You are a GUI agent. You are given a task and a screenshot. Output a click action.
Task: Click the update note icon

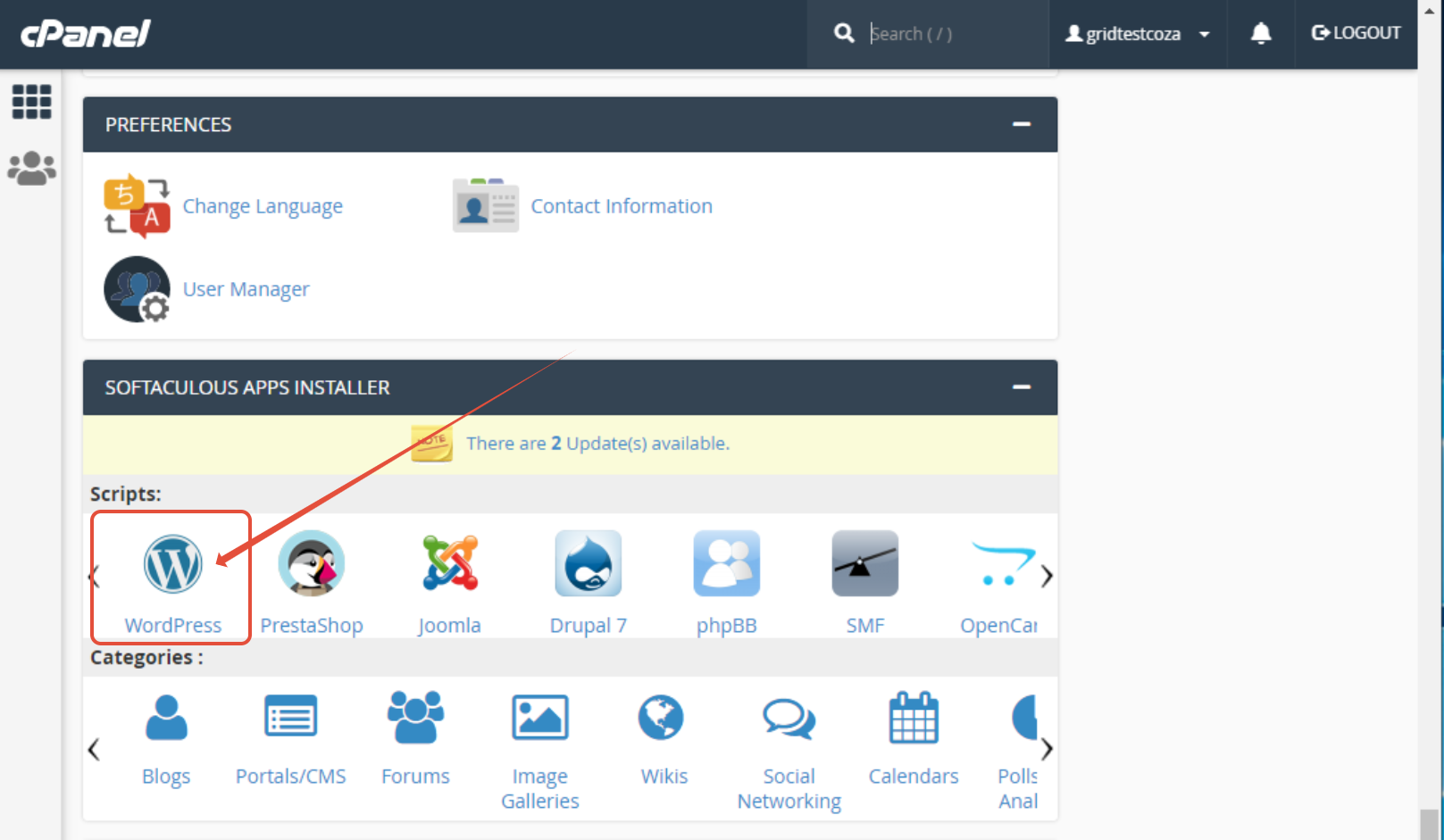pos(432,444)
